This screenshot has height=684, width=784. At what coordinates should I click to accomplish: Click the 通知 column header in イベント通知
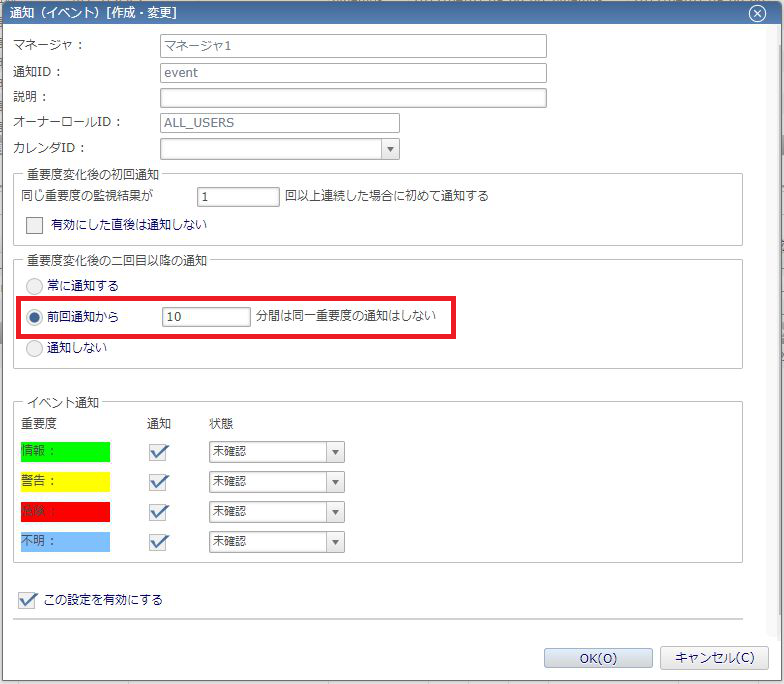click(x=159, y=424)
